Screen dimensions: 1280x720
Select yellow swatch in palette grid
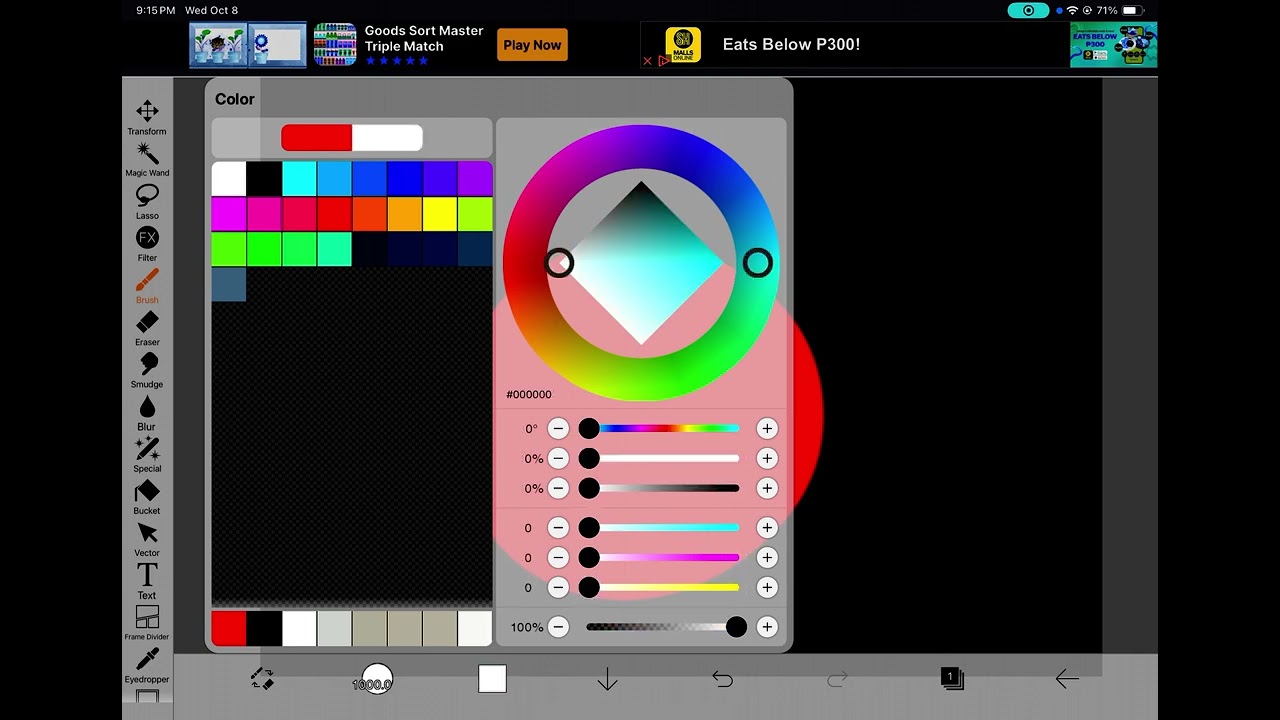[x=440, y=214]
